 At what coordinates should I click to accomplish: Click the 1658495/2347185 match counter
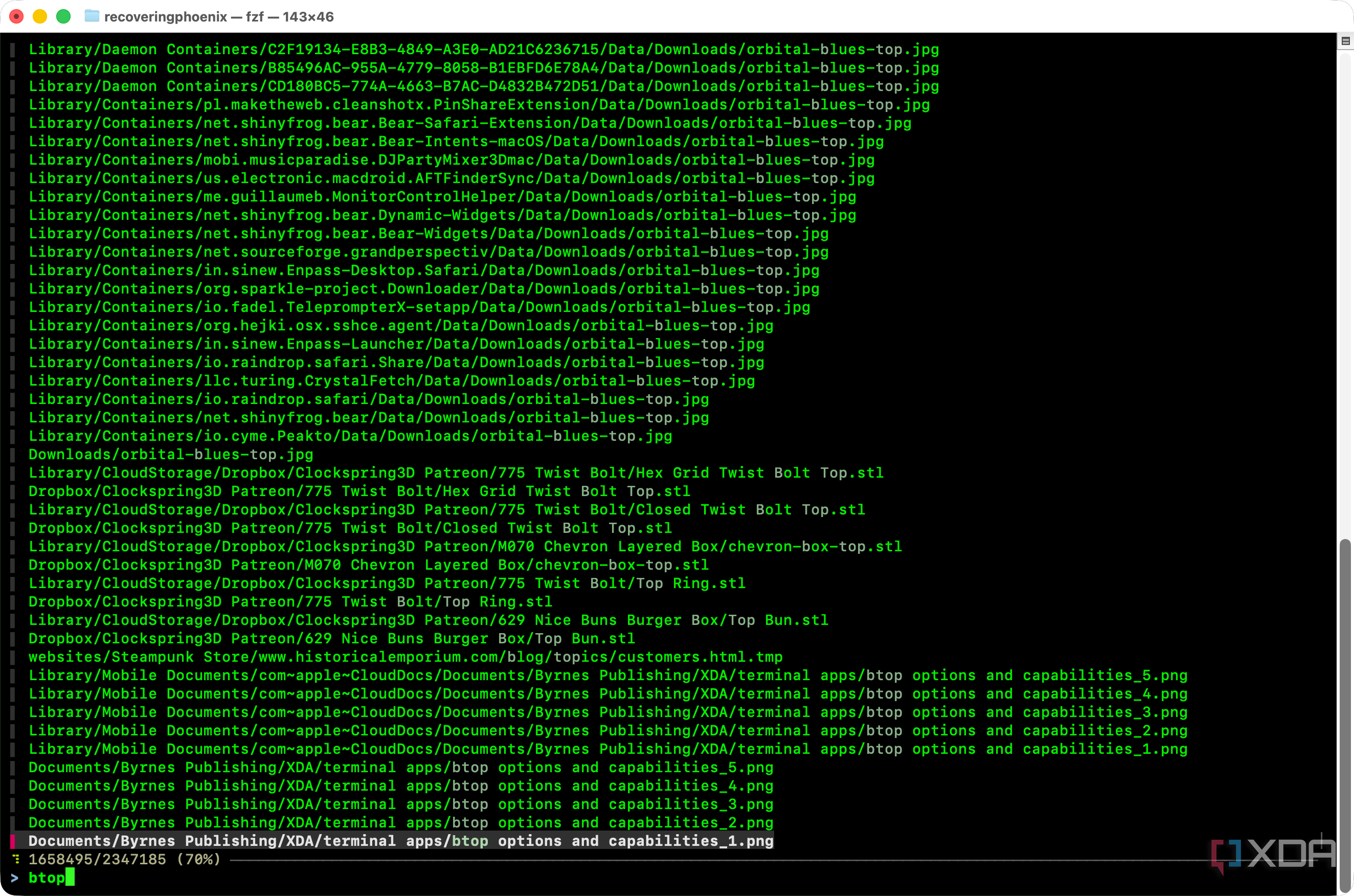click(x=97, y=859)
